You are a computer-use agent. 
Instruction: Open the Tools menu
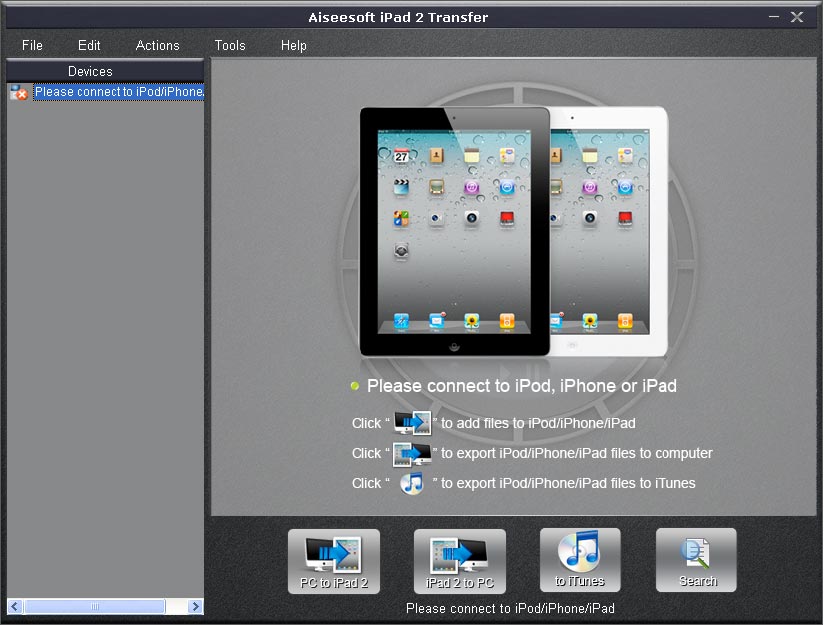click(229, 45)
